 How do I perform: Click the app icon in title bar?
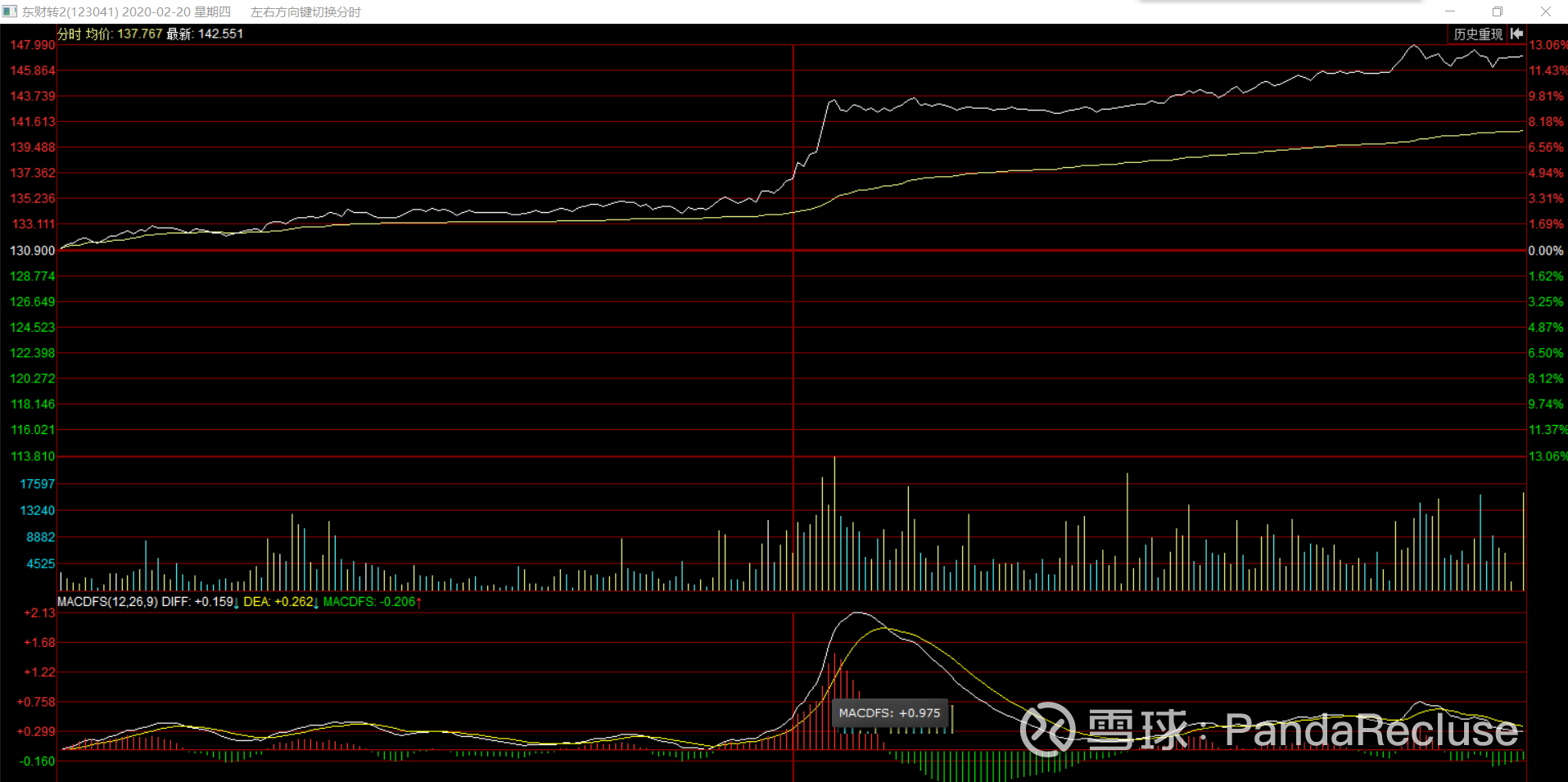click(x=9, y=11)
